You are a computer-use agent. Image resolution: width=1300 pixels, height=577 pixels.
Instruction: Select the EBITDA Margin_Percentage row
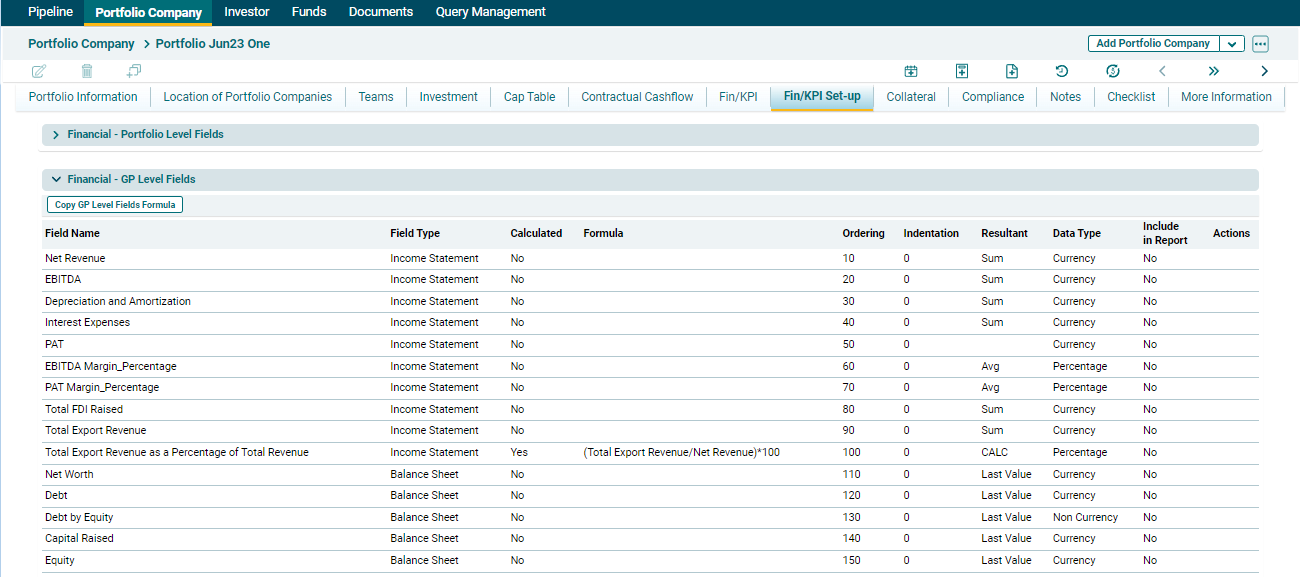pos(110,366)
